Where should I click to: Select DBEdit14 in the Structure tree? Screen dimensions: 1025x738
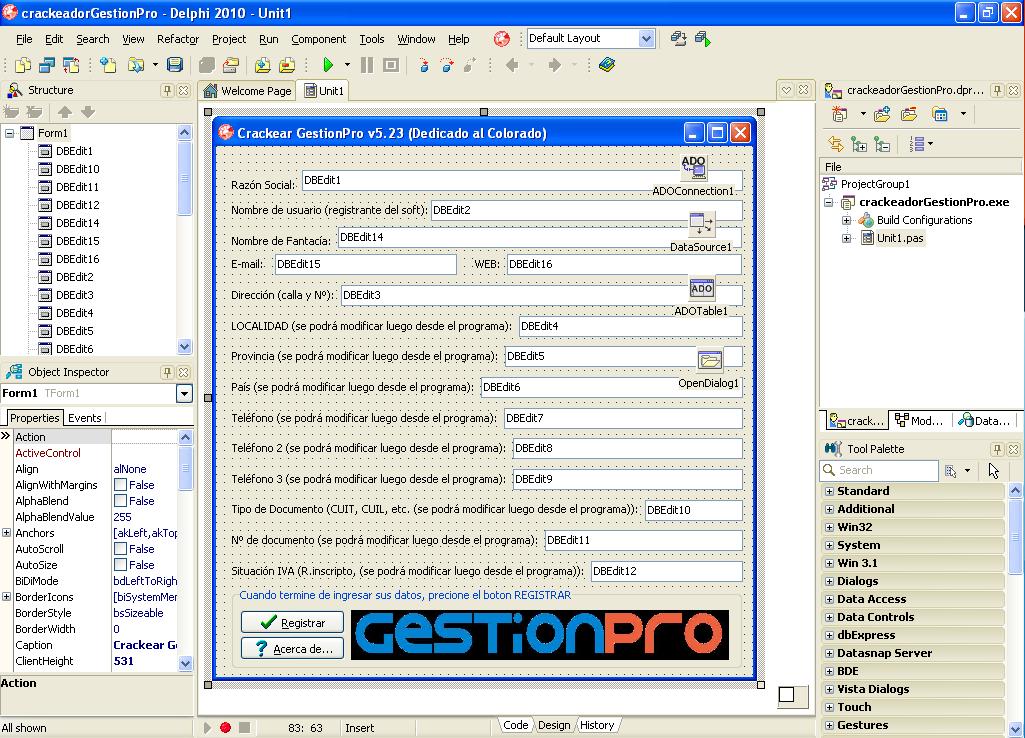click(x=78, y=223)
